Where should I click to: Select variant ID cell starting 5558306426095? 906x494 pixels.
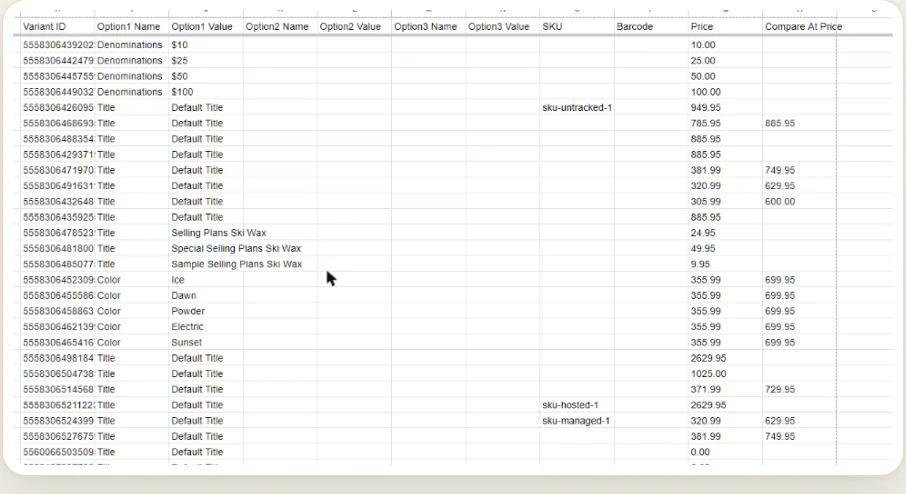tap(57, 107)
